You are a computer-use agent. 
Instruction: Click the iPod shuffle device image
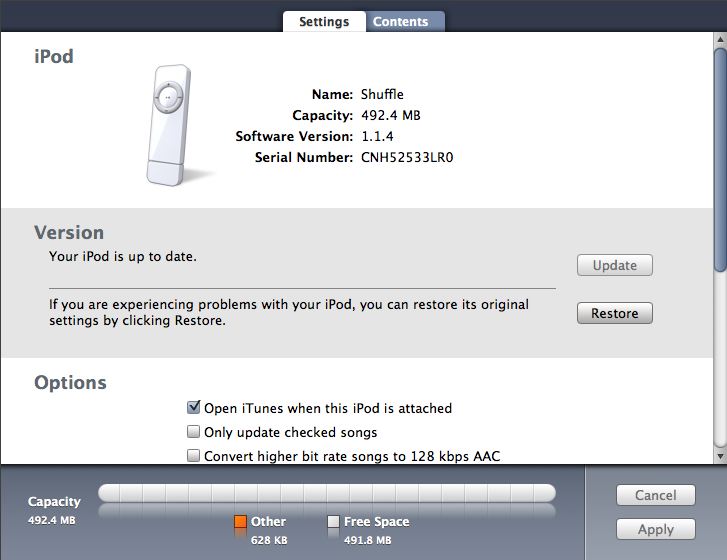pos(169,125)
